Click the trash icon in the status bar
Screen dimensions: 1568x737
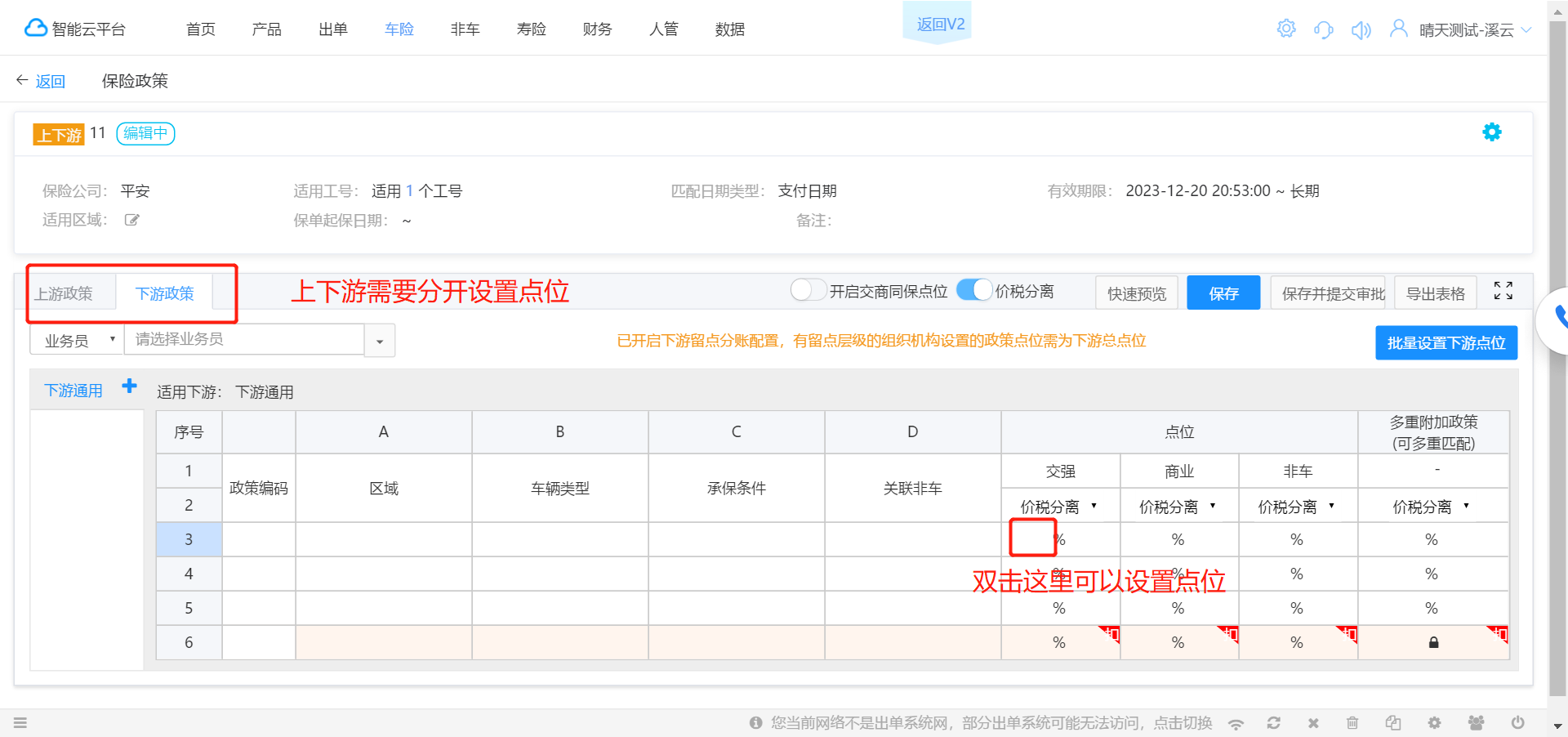pos(1352,722)
